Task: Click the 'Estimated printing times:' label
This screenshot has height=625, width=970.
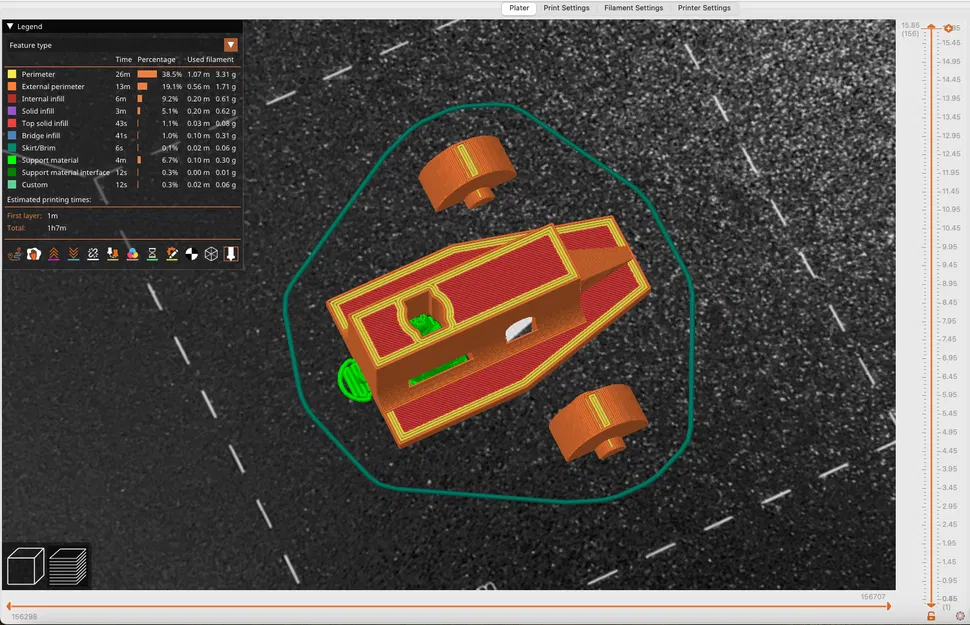Action: [49, 200]
